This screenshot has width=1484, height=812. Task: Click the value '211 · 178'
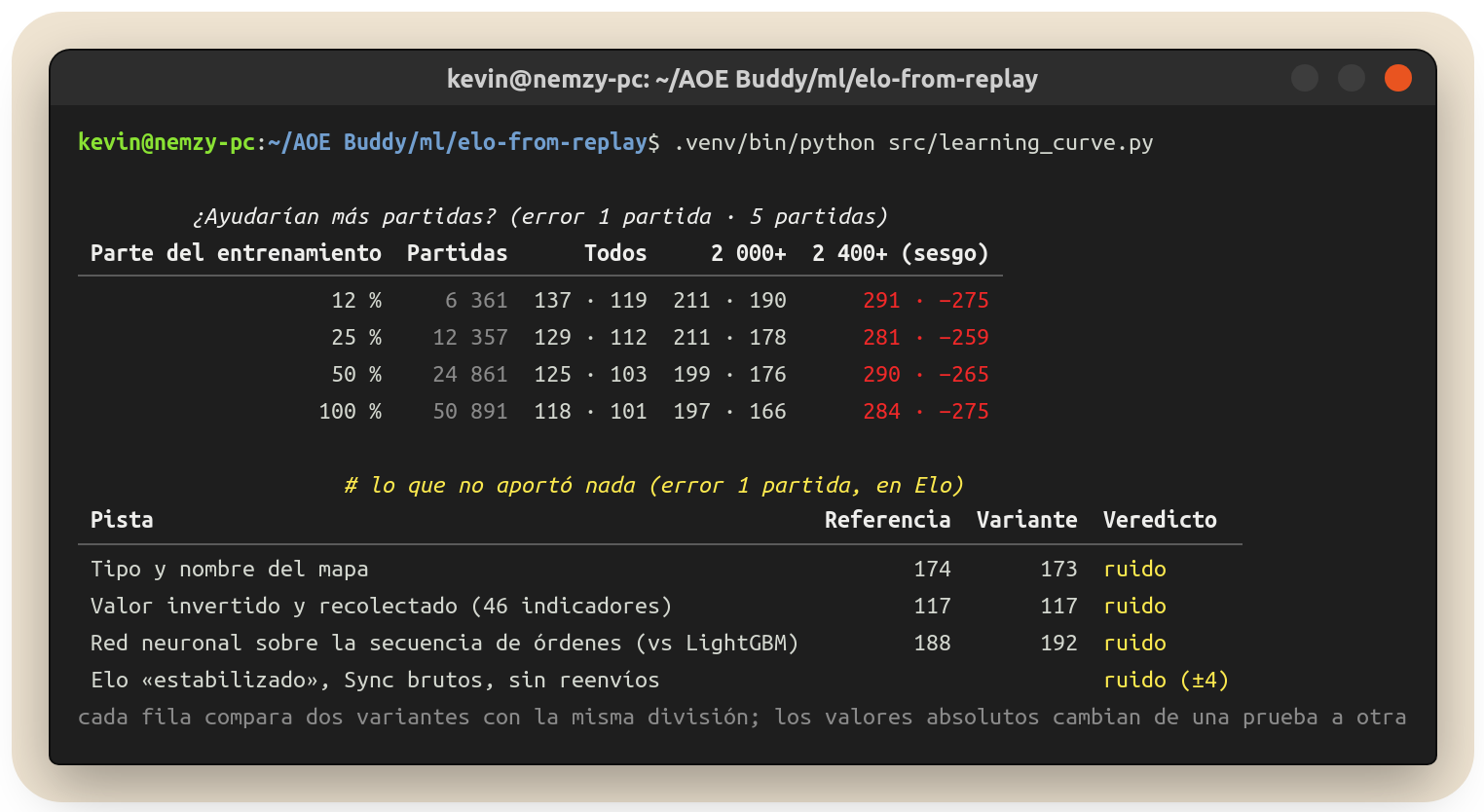(729, 337)
